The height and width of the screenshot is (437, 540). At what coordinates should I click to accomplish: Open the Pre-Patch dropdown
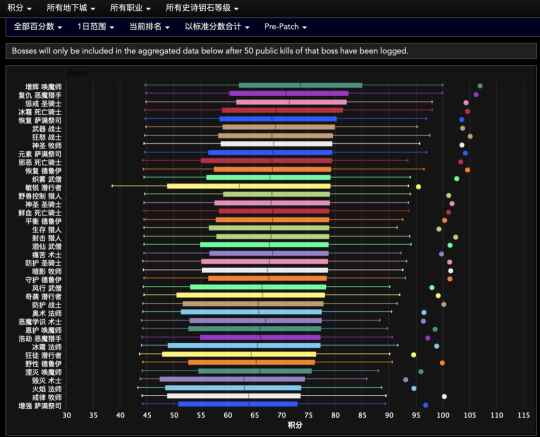pyautogui.click(x=285, y=27)
